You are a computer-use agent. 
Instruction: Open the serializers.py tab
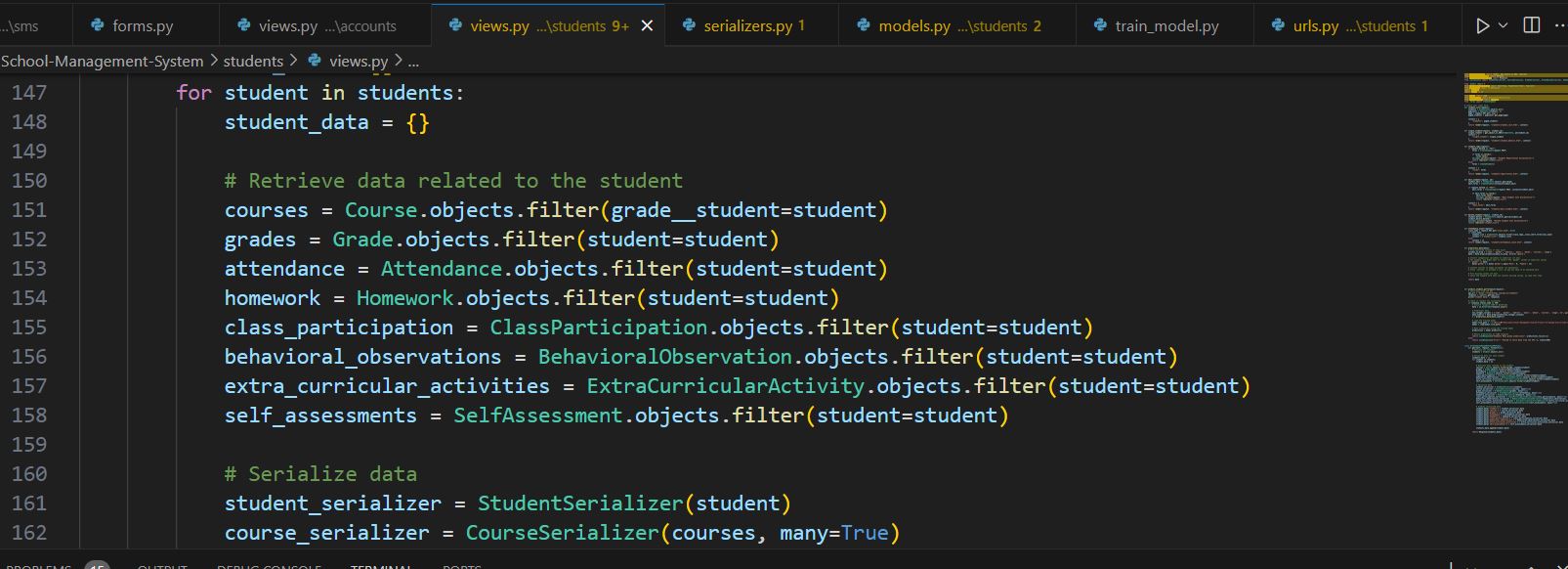(x=747, y=26)
